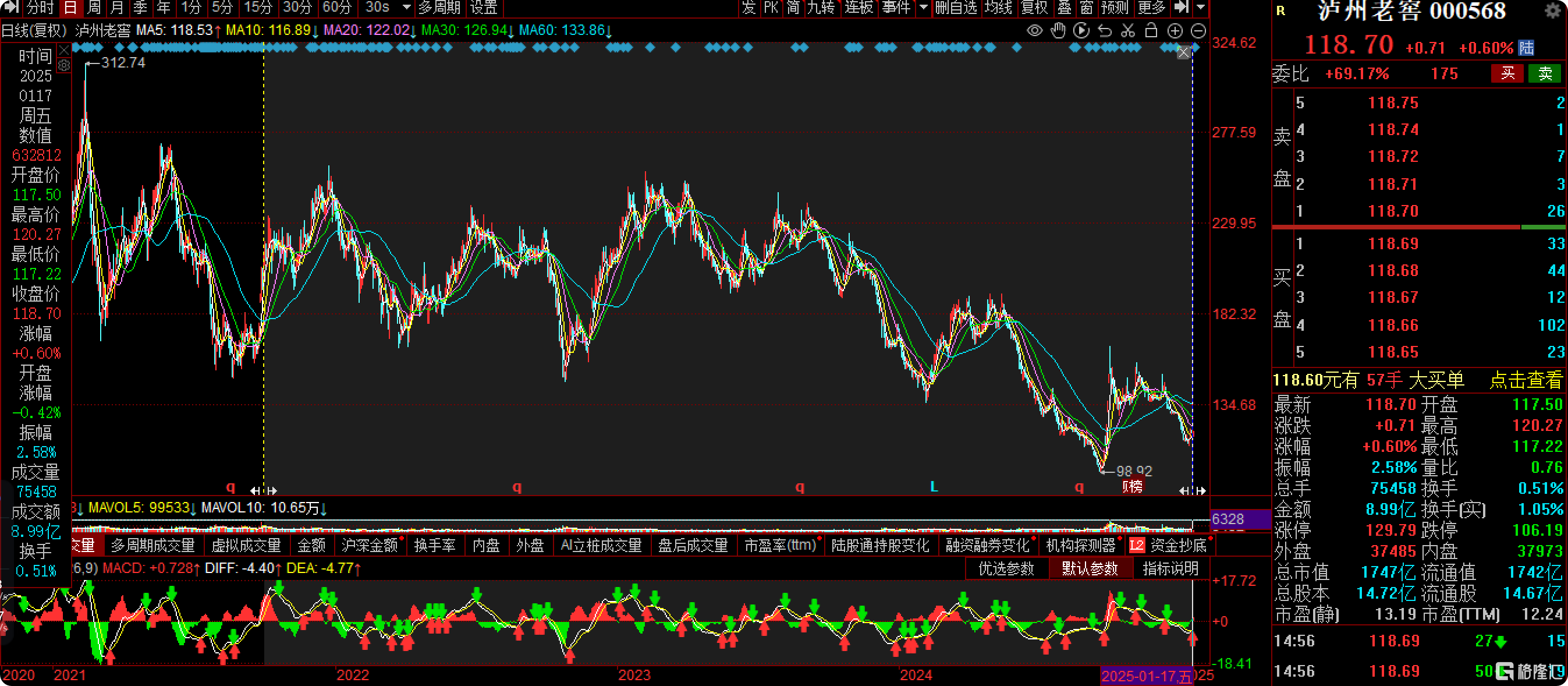Select the 日 daily period tab

coord(70,8)
